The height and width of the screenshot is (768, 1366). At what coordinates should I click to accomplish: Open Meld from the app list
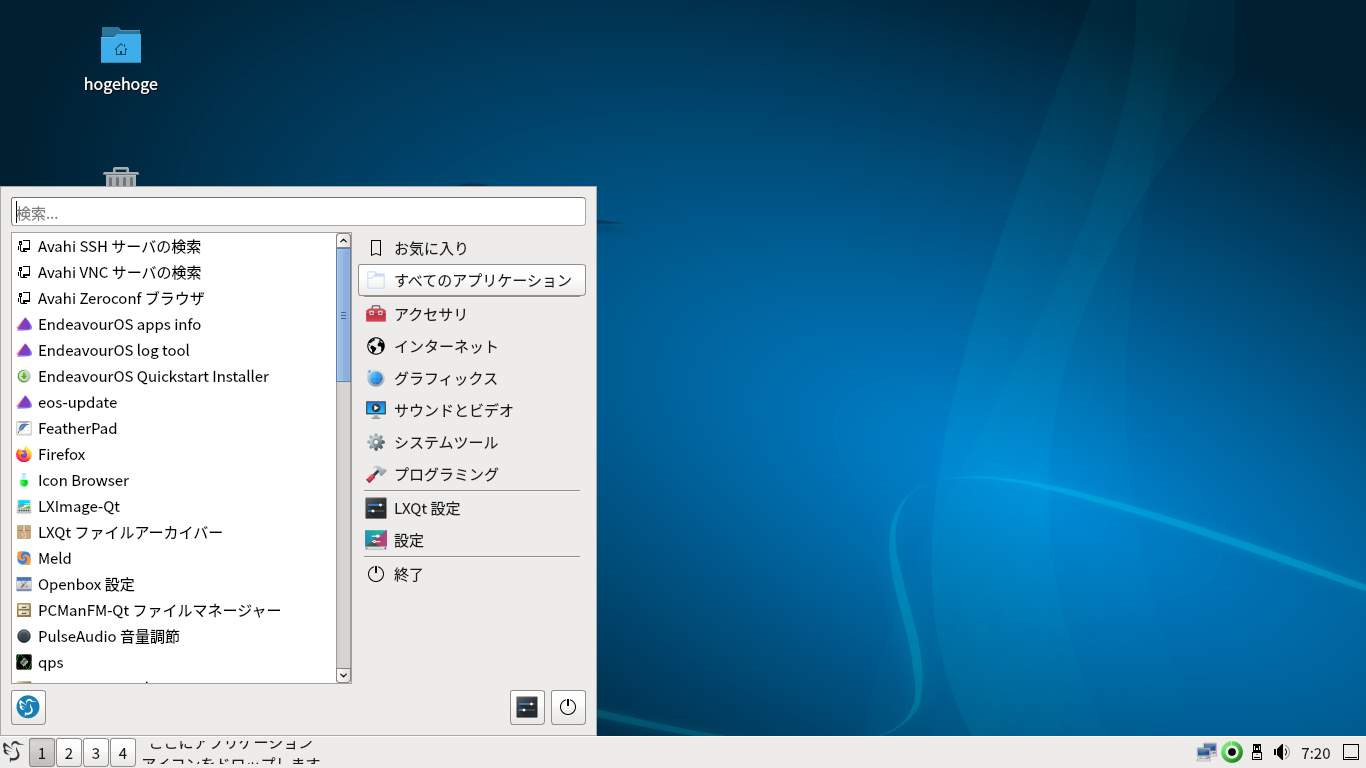54,559
